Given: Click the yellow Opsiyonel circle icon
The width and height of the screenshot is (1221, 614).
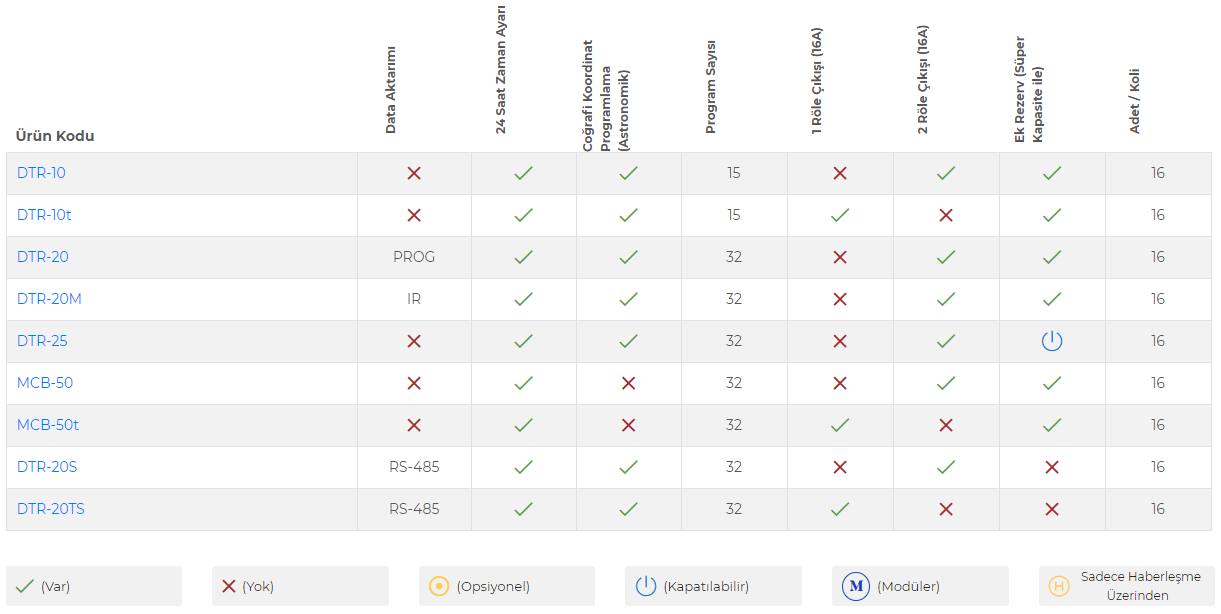Looking at the screenshot, I should (x=439, y=587).
